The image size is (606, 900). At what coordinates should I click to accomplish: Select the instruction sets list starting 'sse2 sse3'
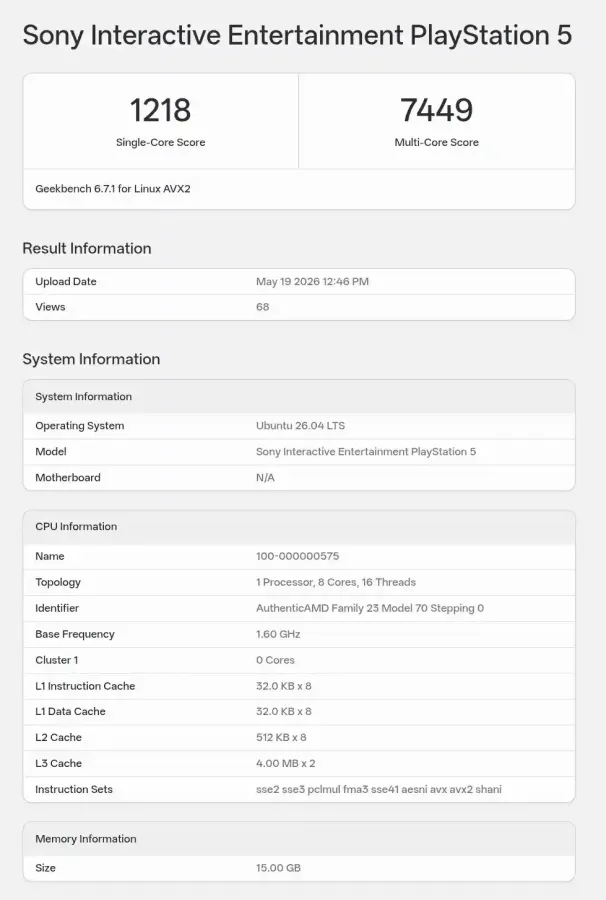click(379, 790)
